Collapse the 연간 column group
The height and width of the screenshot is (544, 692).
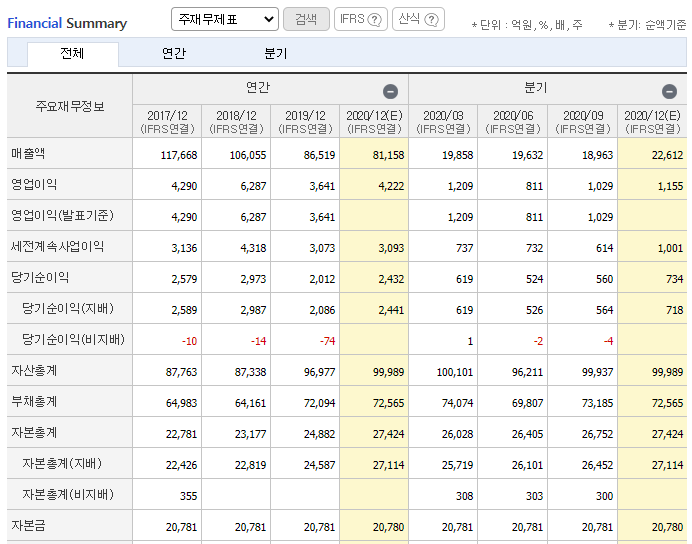click(391, 91)
